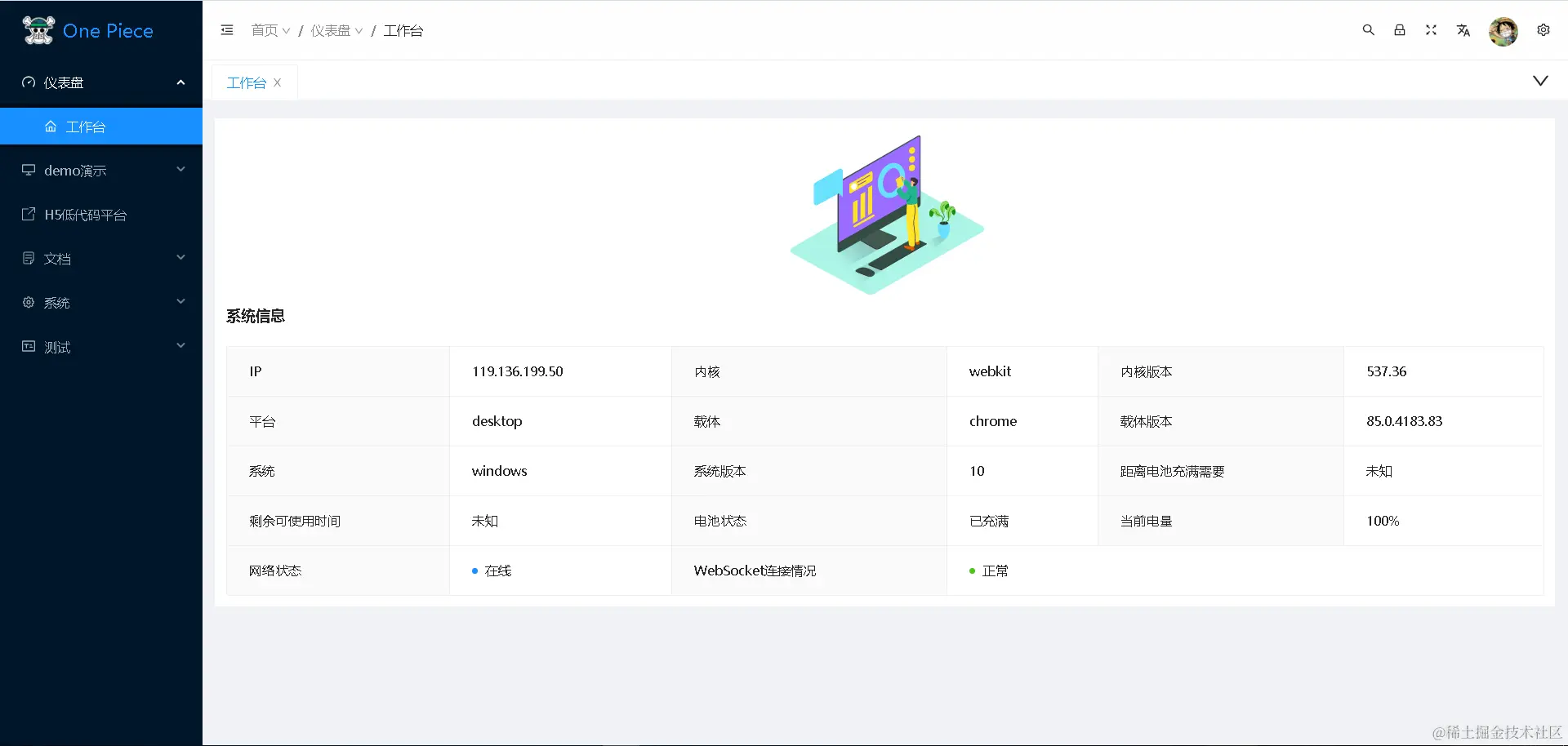Image resolution: width=1568 pixels, height=746 pixels.
Task: Click the One Piece skull logo
Action: tap(38, 30)
